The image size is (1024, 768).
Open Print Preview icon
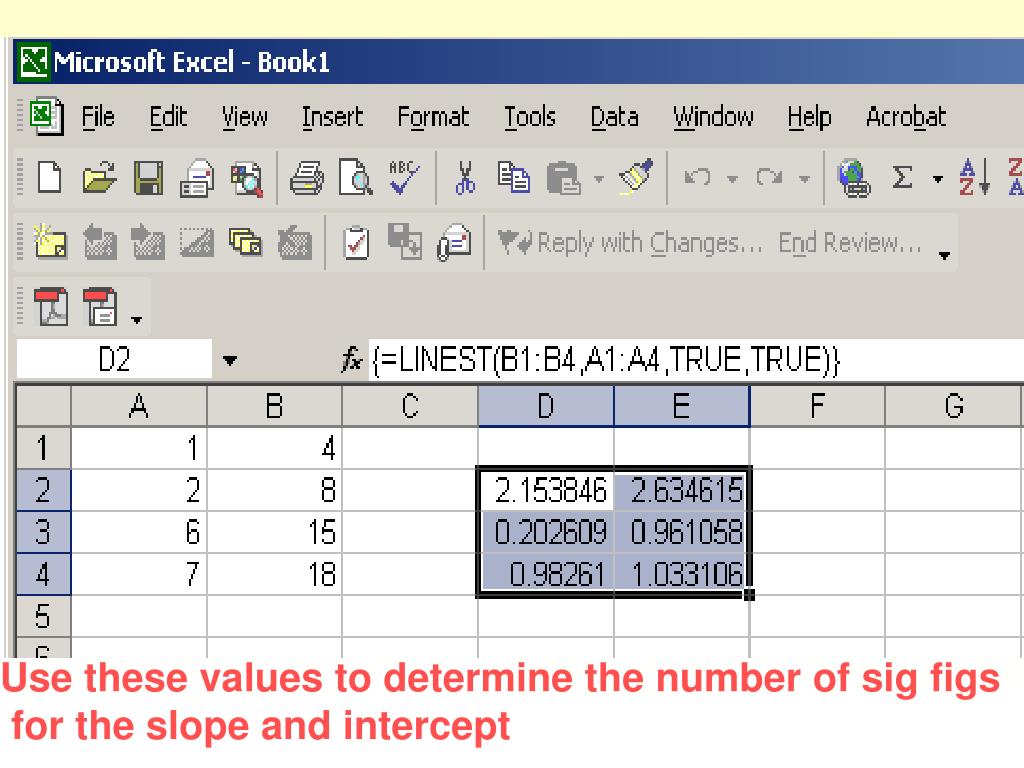pyautogui.click(x=355, y=178)
